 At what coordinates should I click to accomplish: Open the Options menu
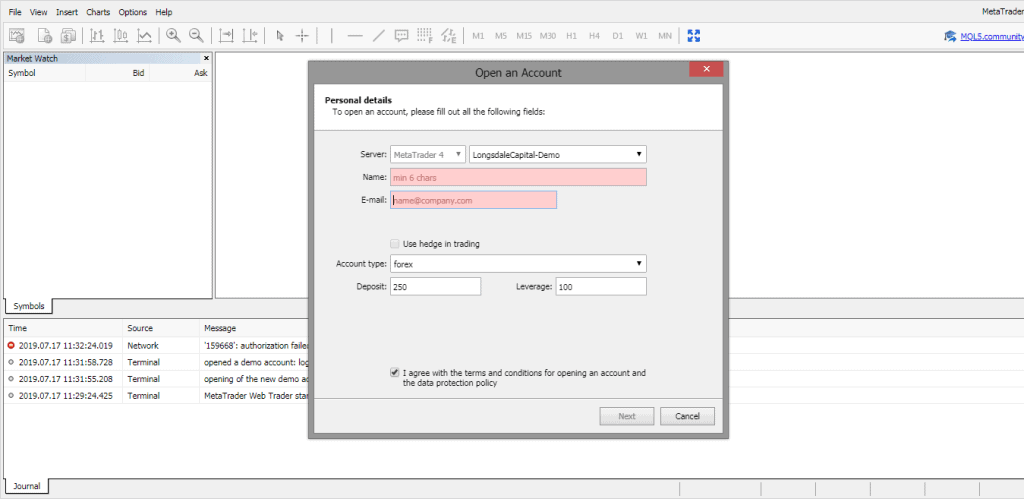(133, 12)
